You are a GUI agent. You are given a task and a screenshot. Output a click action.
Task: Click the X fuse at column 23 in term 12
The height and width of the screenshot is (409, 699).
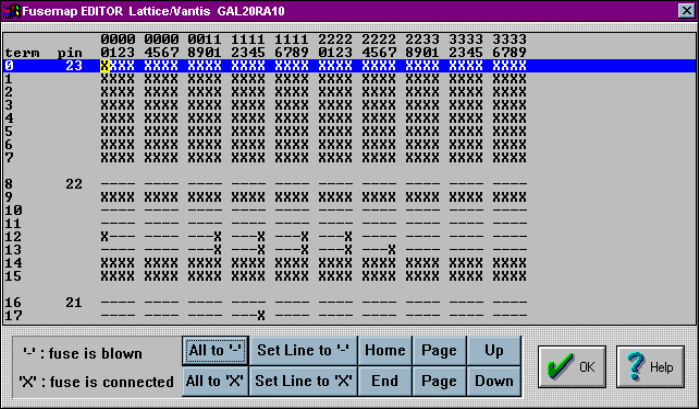[x=349, y=237]
